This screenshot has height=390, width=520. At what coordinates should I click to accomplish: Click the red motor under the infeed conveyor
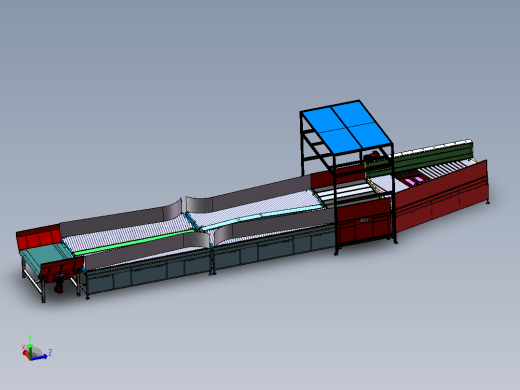click(x=59, y=284)
